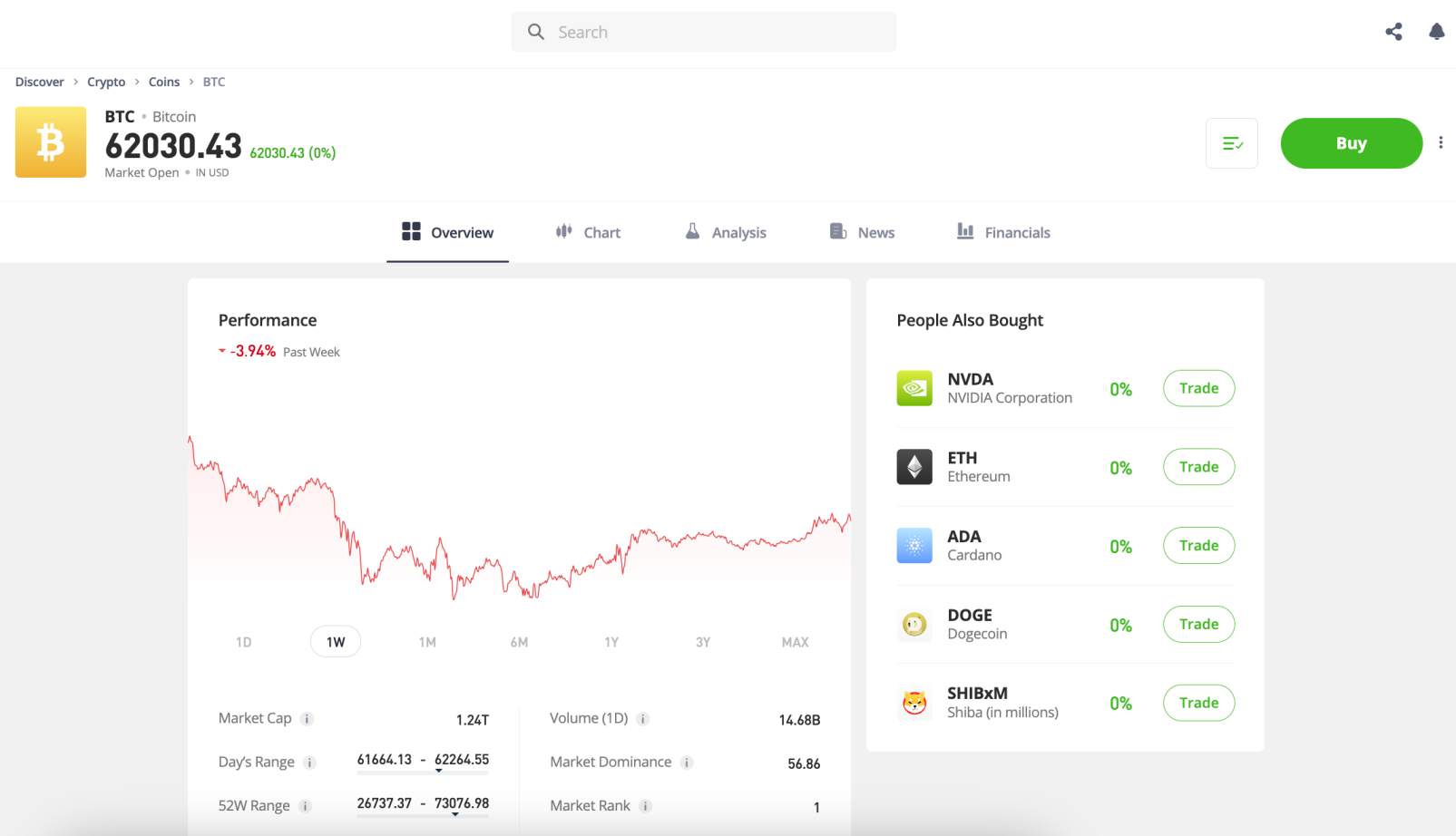Click the BTC price 62030.43
This screenshot has height=836, width=1456.
[173, 145]
